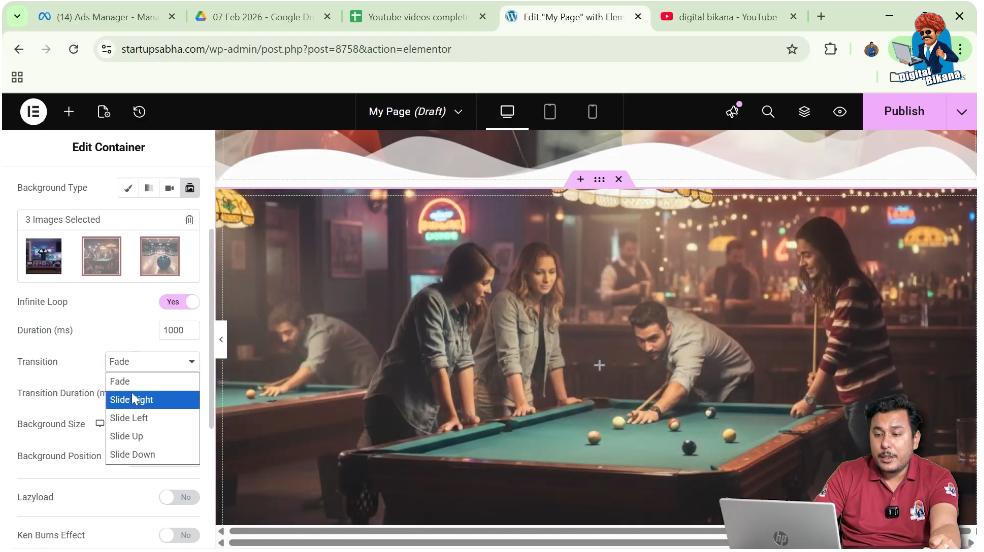This screenshot has width=984, height=552.
Task: Select video background type icon
Action: pos(169,188)
